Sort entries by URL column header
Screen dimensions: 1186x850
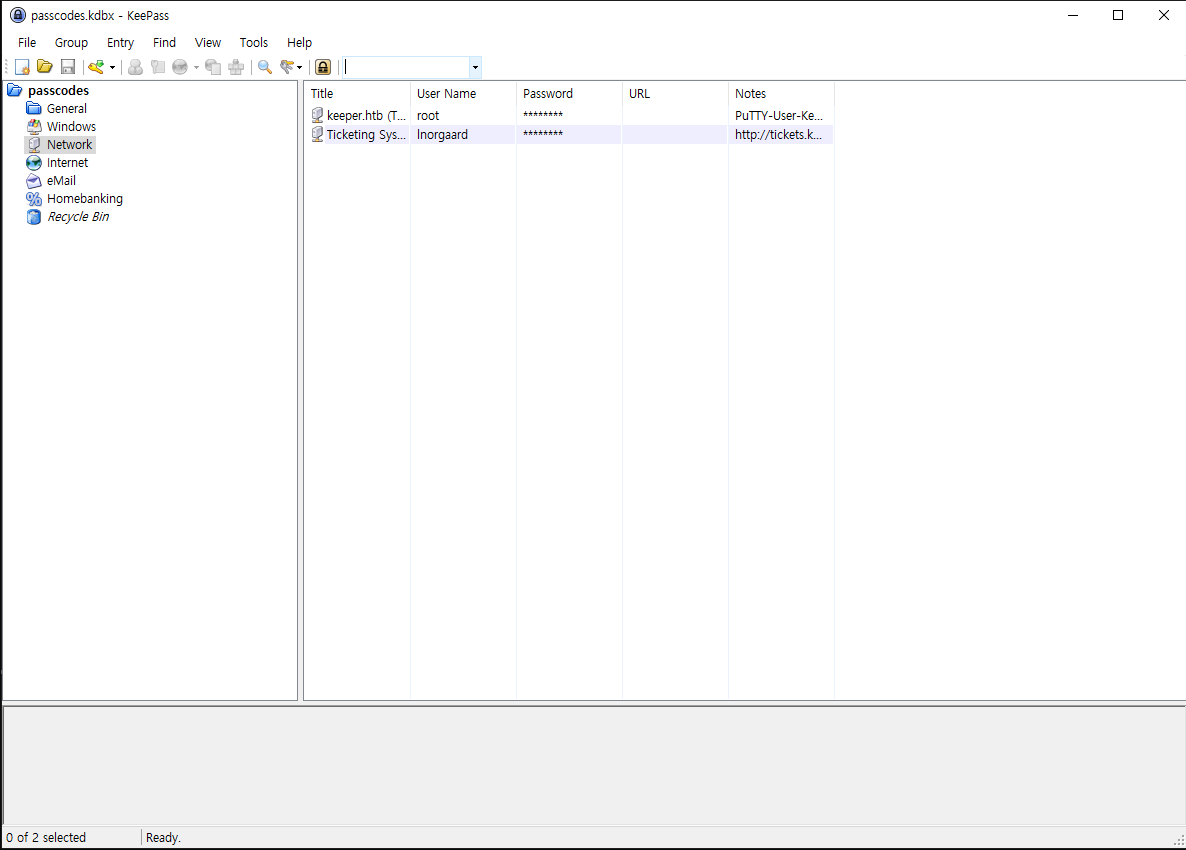click(675, 94)
